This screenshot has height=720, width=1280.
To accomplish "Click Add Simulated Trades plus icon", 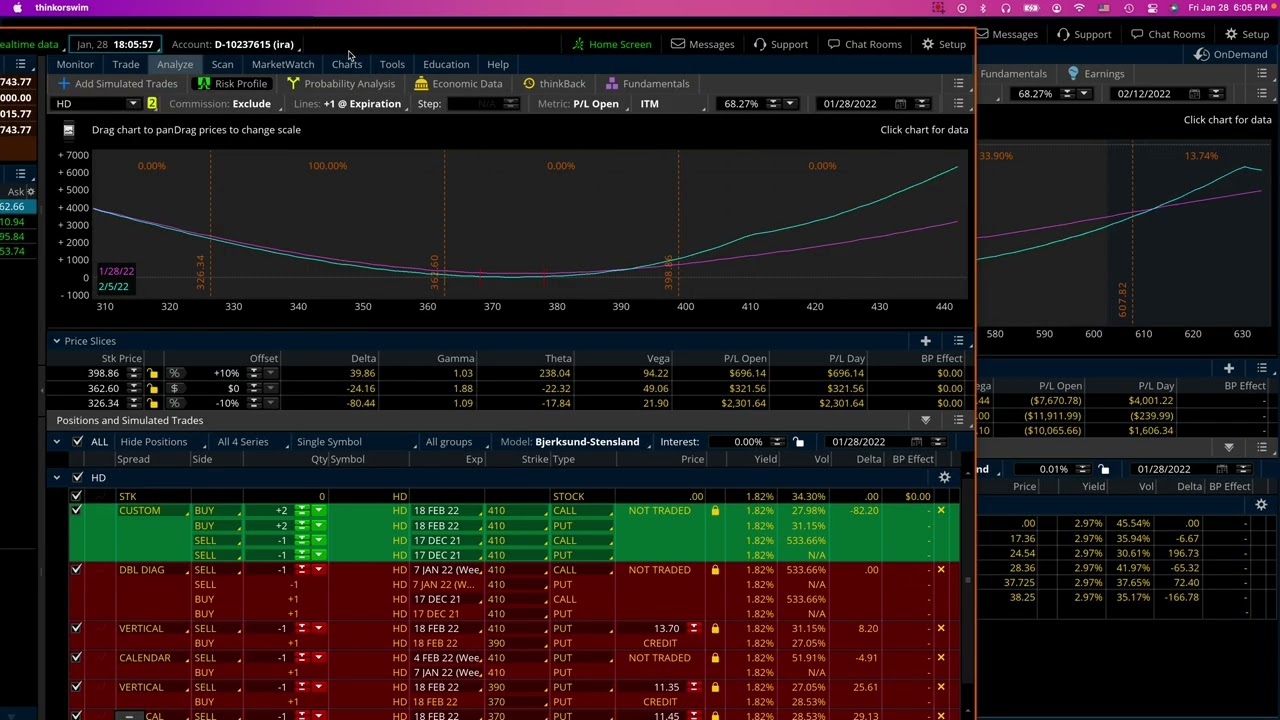I will click(64, 84).
